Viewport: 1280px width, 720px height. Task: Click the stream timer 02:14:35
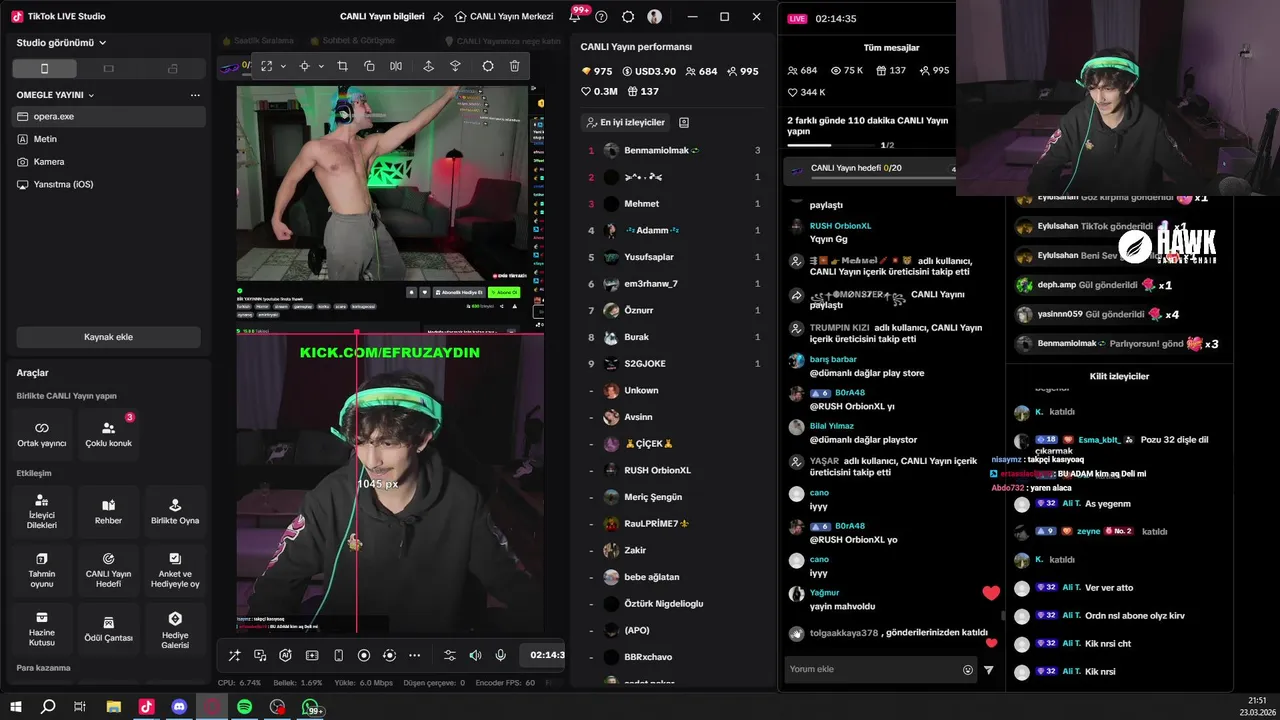click(x=835, y=18)
